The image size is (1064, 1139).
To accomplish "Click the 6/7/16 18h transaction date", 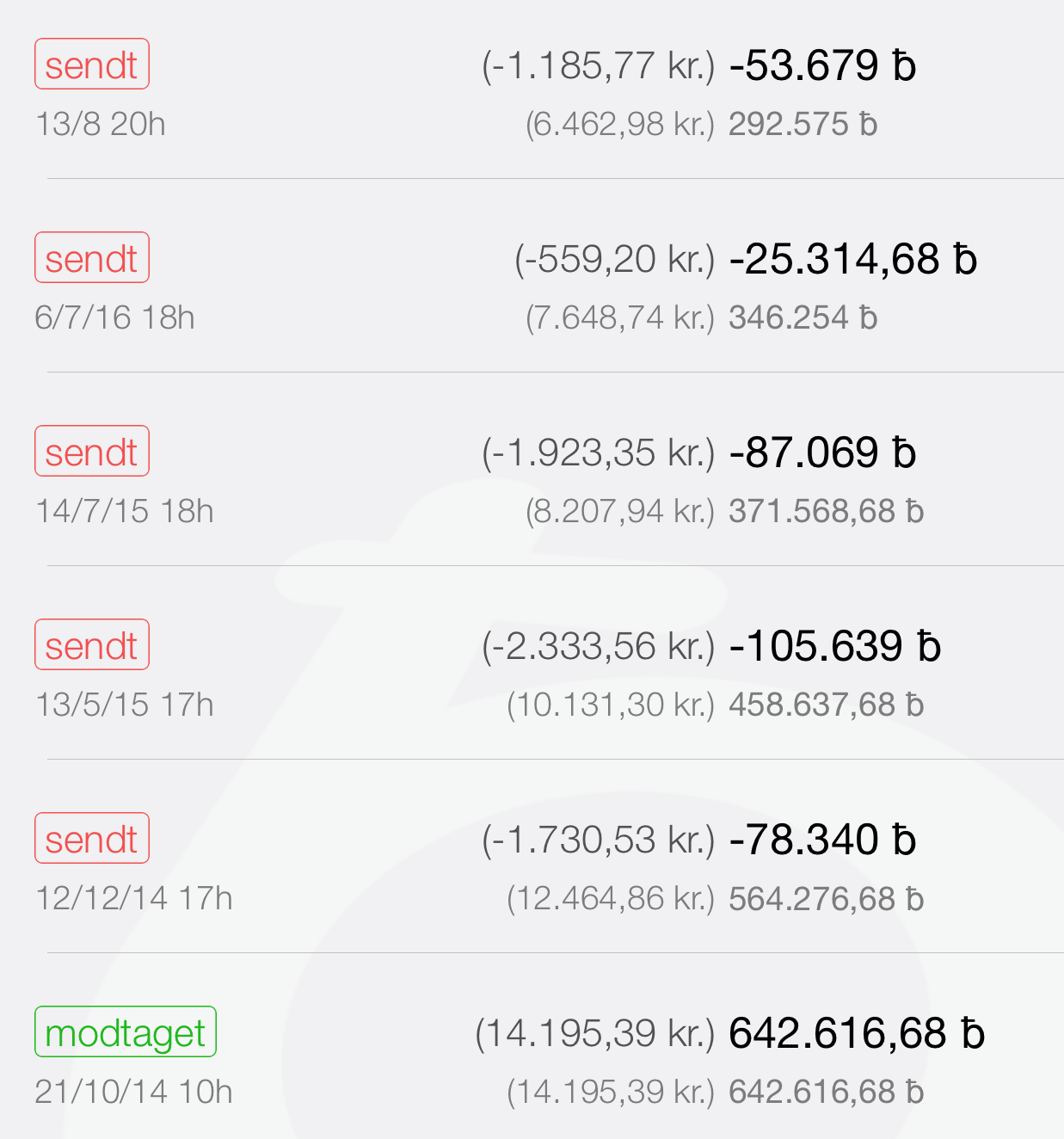I will tap(114, 318).
